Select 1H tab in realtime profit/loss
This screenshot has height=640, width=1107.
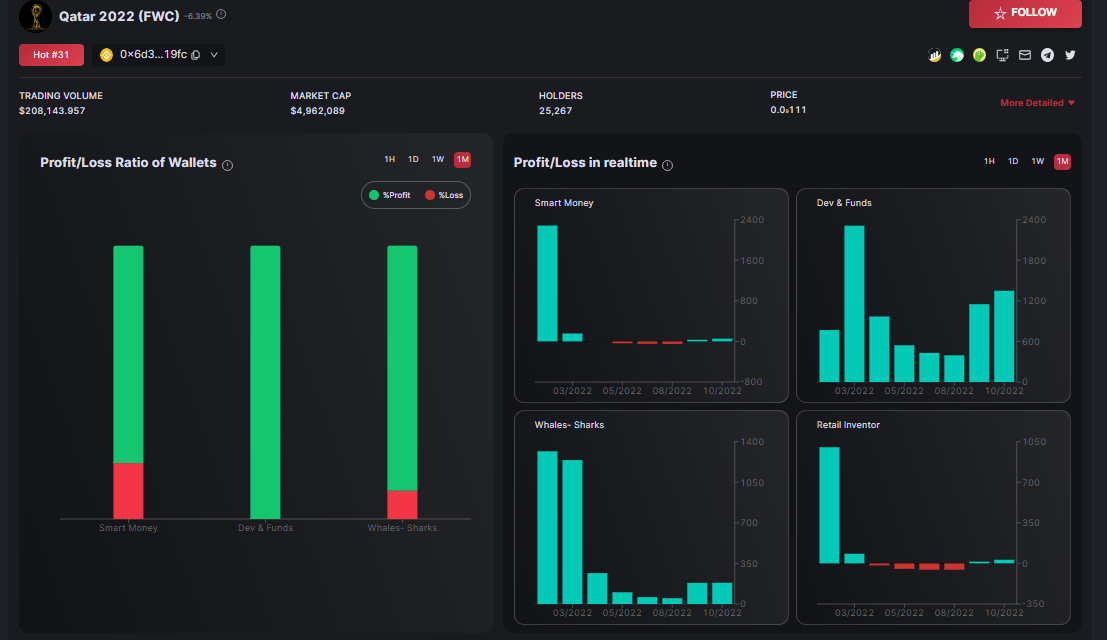pyautogui.click(x=989, y=162)
